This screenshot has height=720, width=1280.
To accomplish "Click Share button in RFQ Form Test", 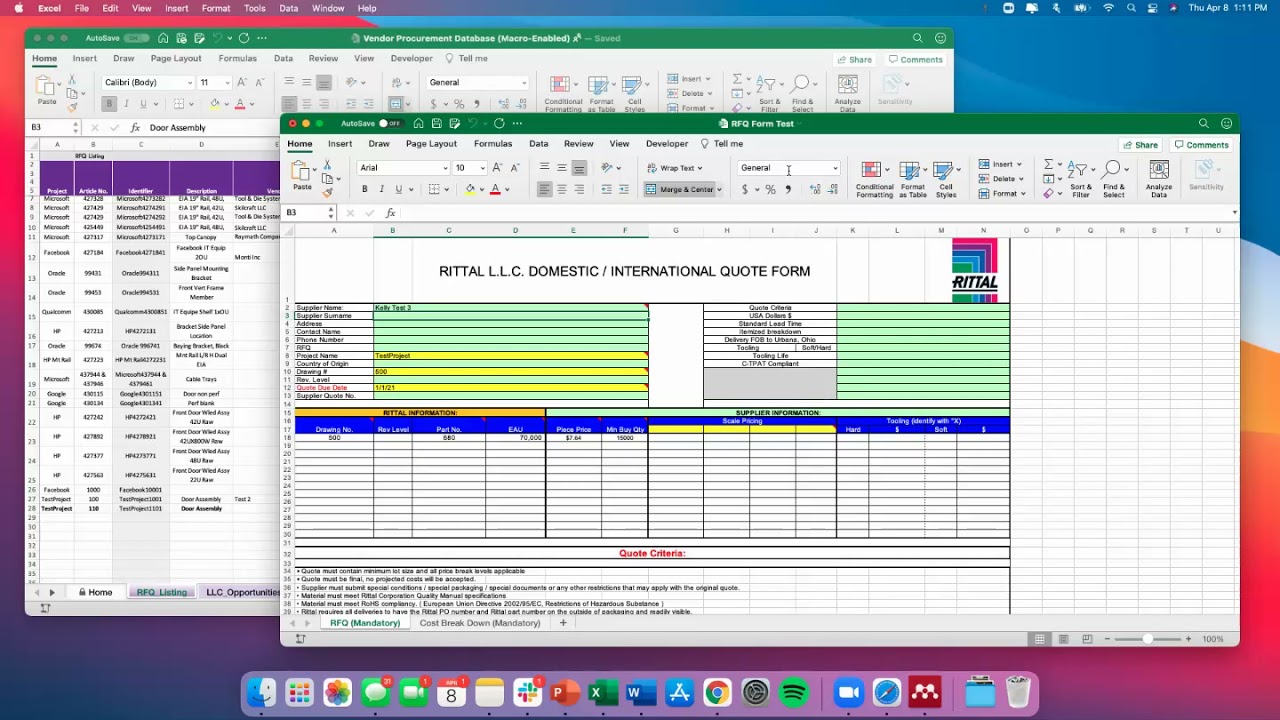I will pyautogui.click(x=1140, y=145).
